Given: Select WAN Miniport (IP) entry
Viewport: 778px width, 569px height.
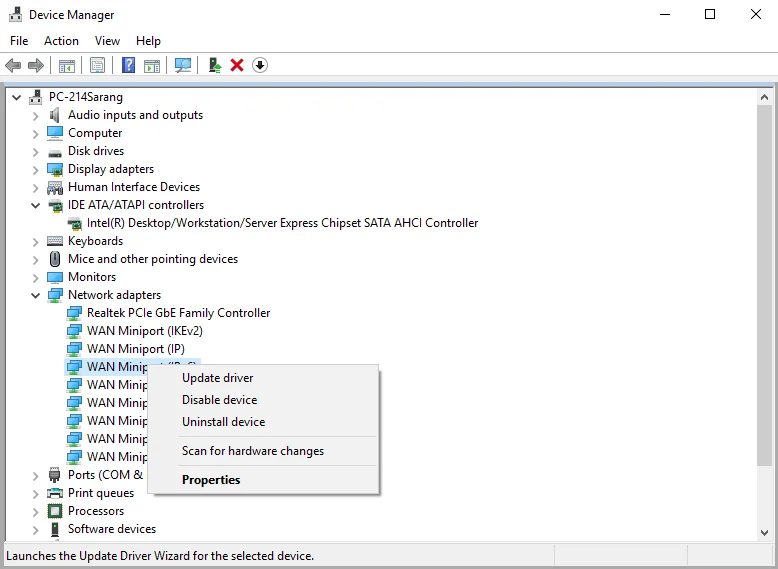Looking at the screenshot, I should pos(136,349).
